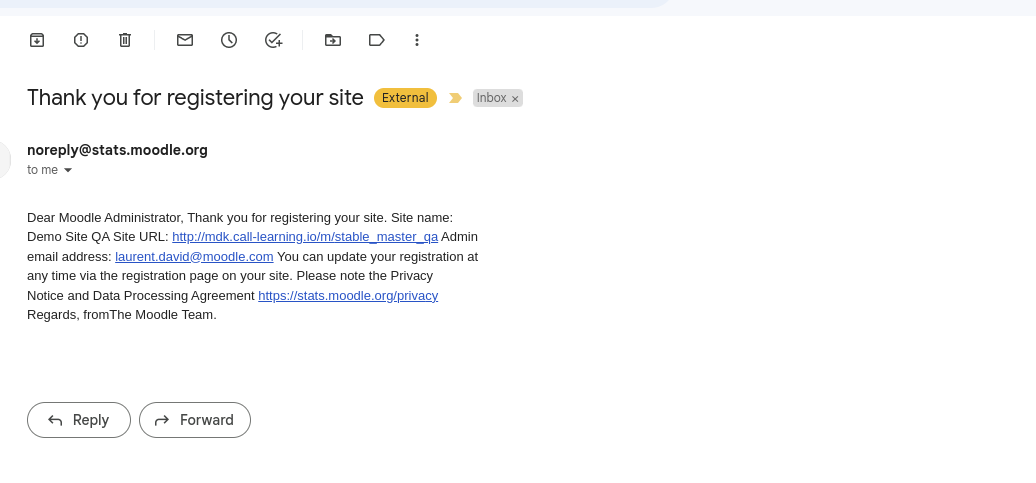Click the Reply button
The image size is (1036, 483).
click(x=79, y=420)
